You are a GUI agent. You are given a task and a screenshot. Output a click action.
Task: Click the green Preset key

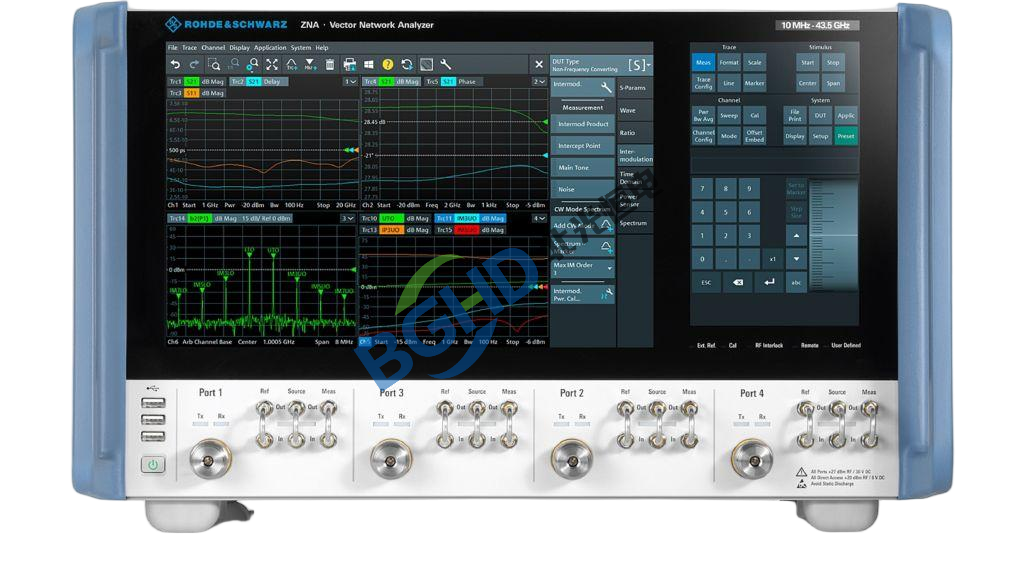pyautogui.click(x=846, y=136)
